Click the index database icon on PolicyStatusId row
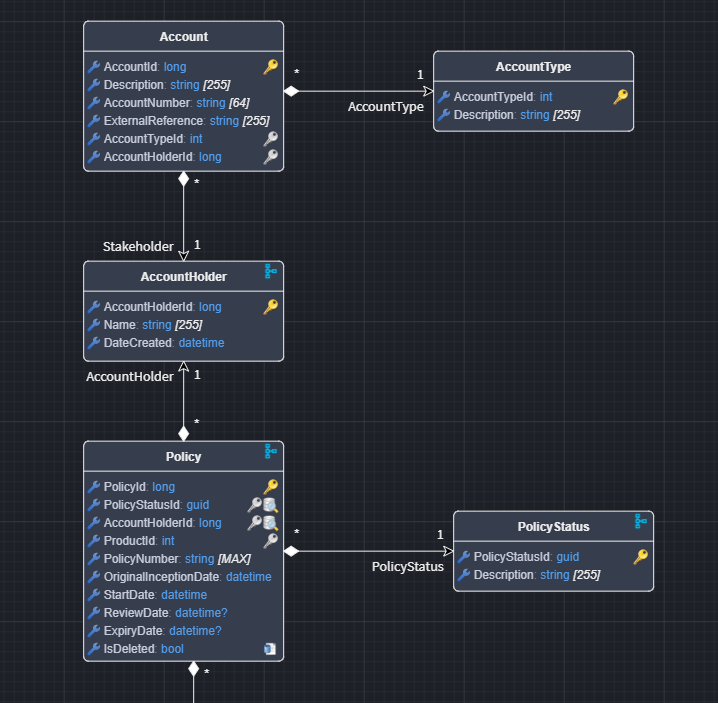The height and width of the screenshot is (703, 718). (271, 505)
